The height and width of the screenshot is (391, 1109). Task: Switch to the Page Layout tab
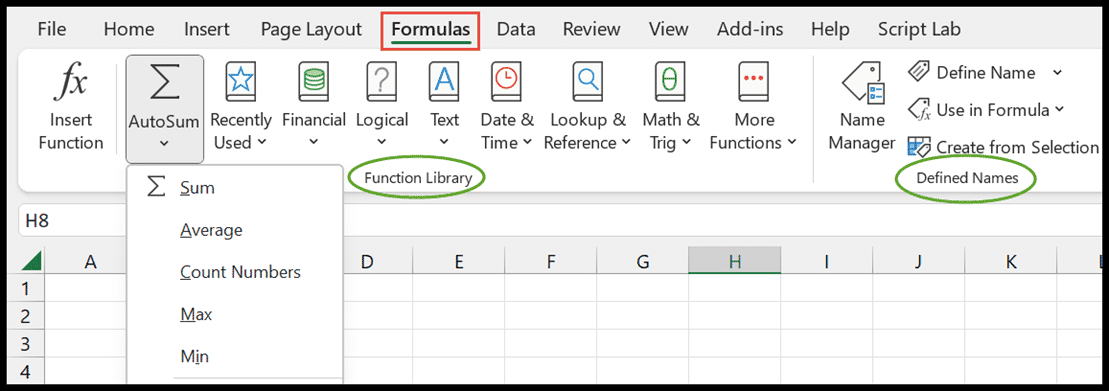pyautogui.click(x=311, y=29)
